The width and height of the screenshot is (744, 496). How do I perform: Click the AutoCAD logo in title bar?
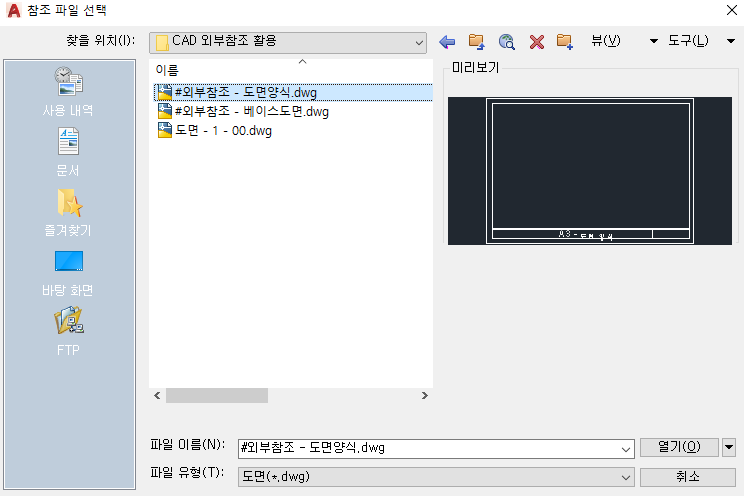click(14, 10)
